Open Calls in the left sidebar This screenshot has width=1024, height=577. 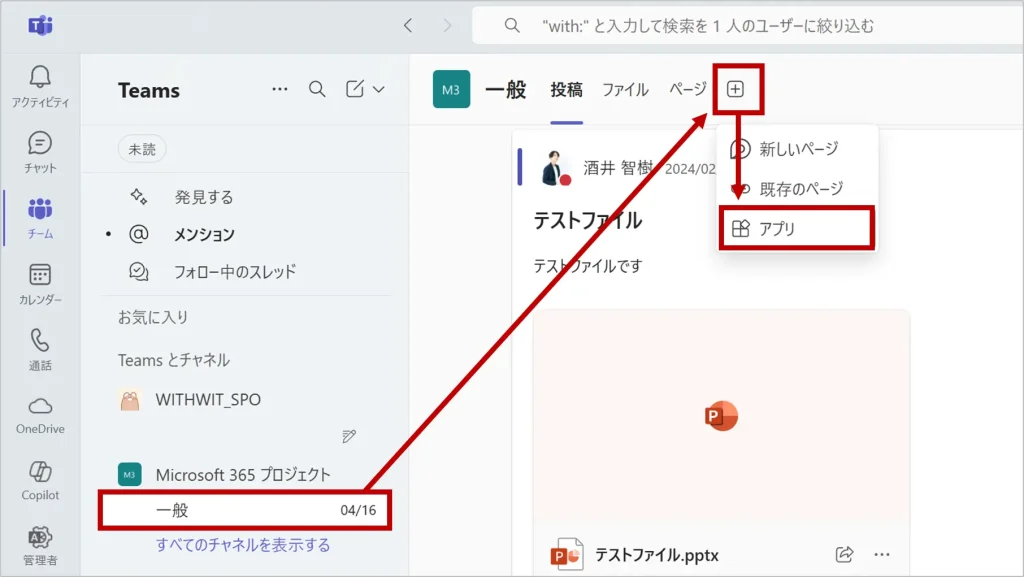[x=40, y=350]
